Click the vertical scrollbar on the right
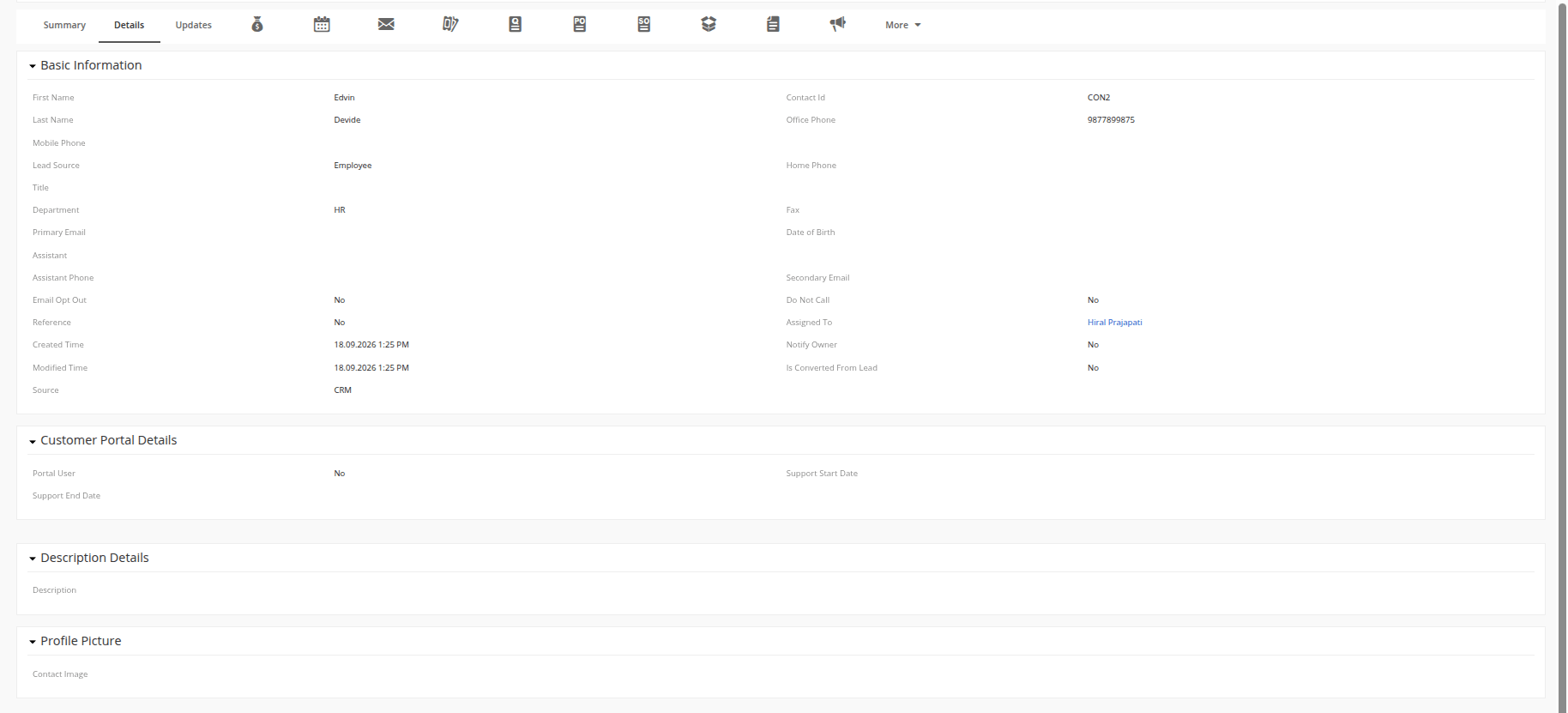Image resolution: width=1568 pixels, height=713 pixels. pyautogui.click(x=1562, y=356)
